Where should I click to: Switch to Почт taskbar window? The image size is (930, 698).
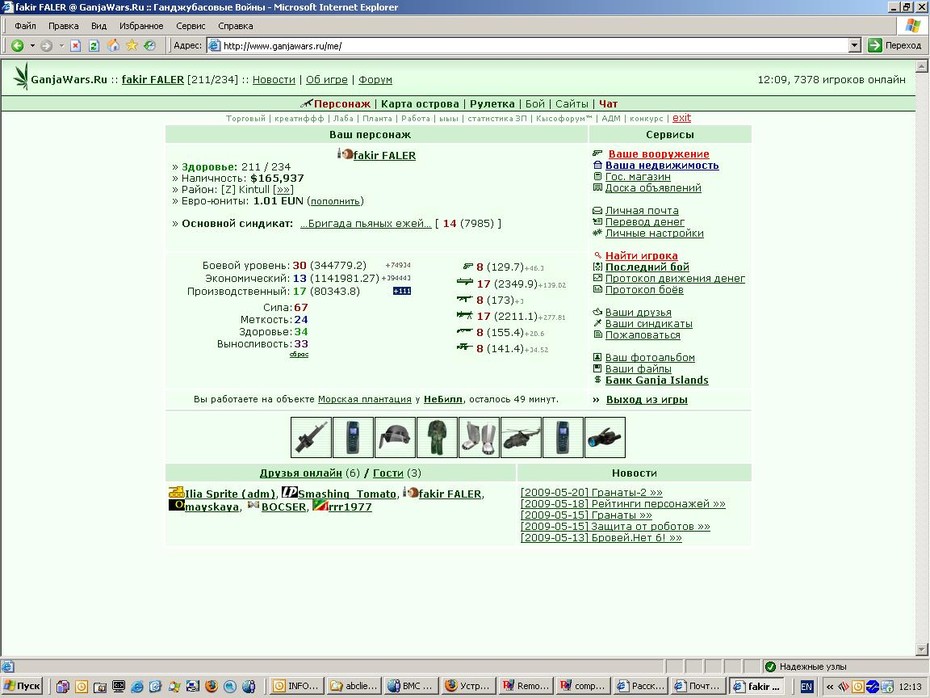698,686
